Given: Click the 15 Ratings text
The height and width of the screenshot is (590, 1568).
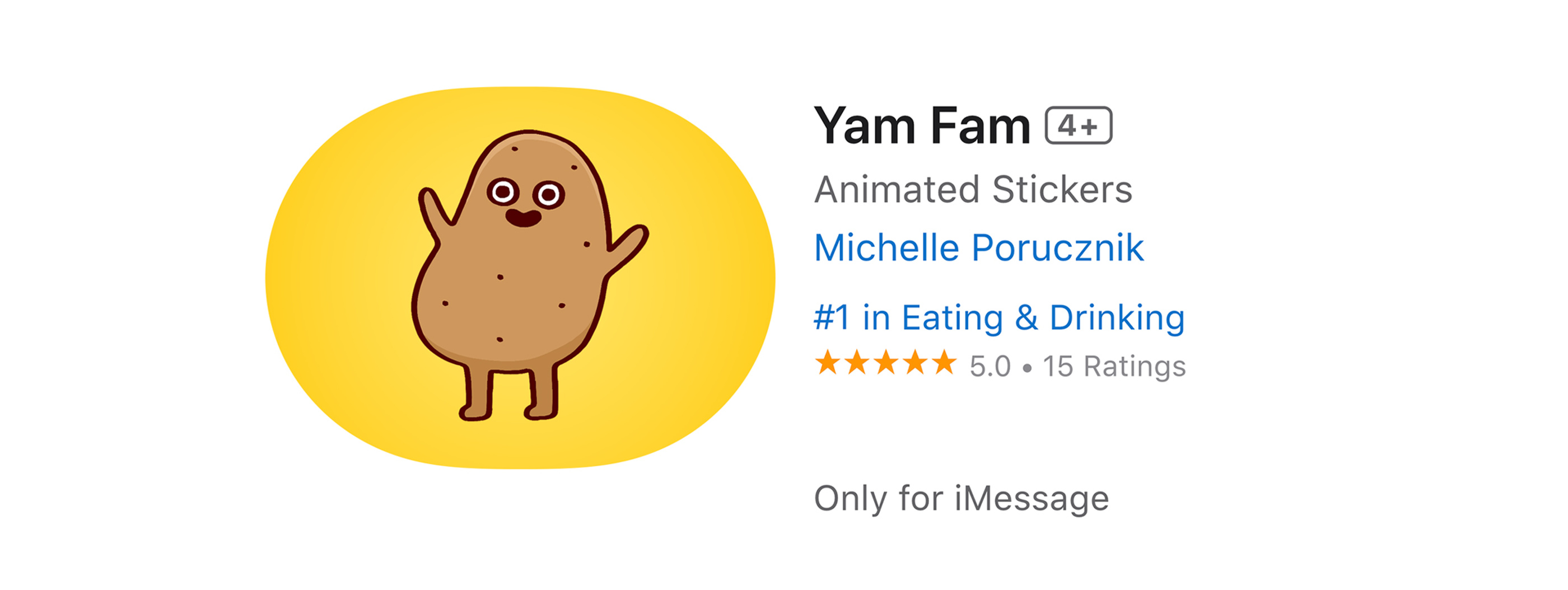Looking at the screenshot, I should tap(1114, 366).
